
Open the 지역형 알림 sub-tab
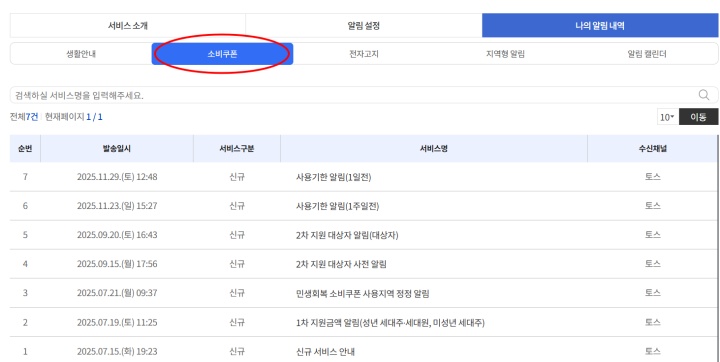(x=505, y=54)
